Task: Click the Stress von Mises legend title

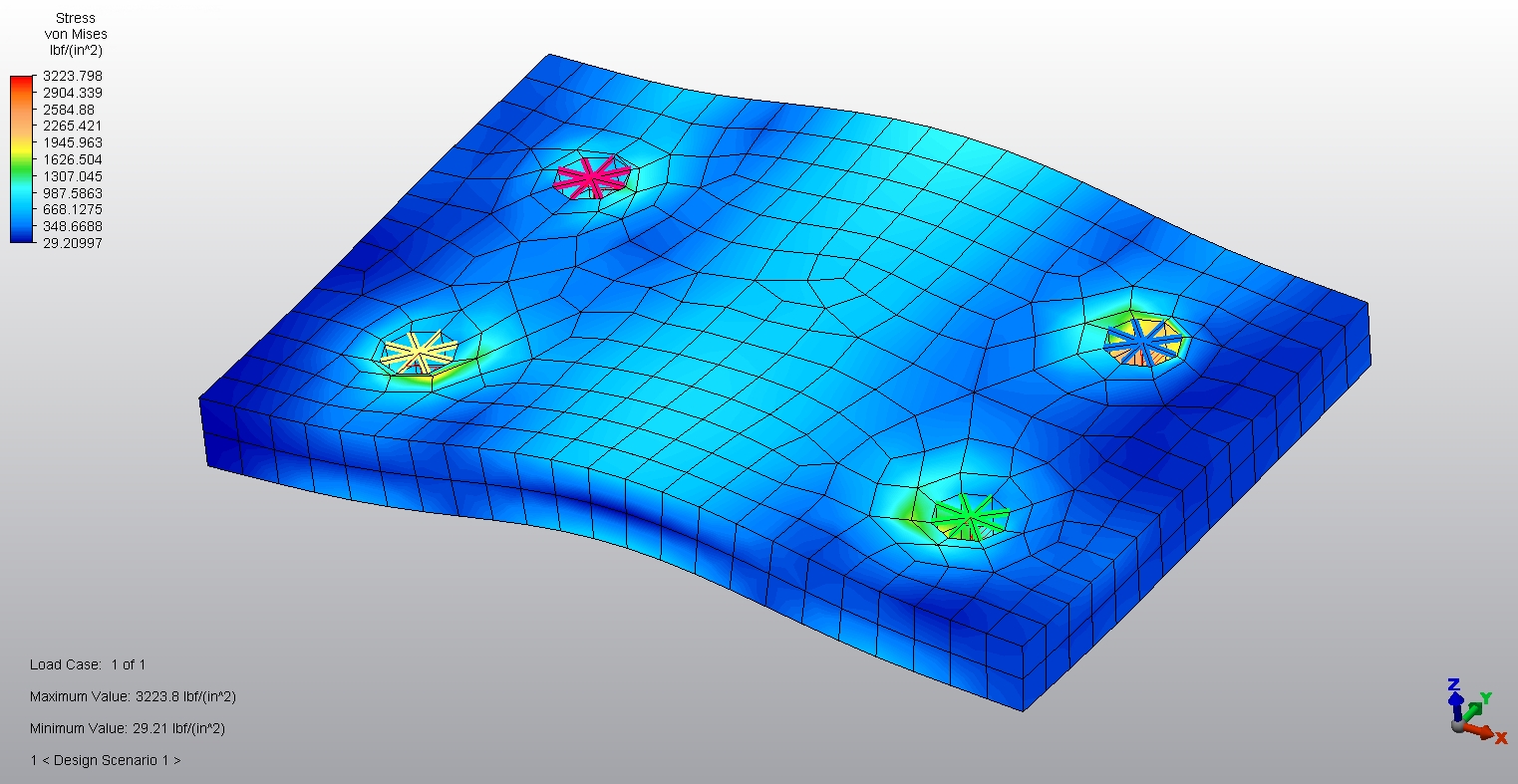Action: coord(76,26)
